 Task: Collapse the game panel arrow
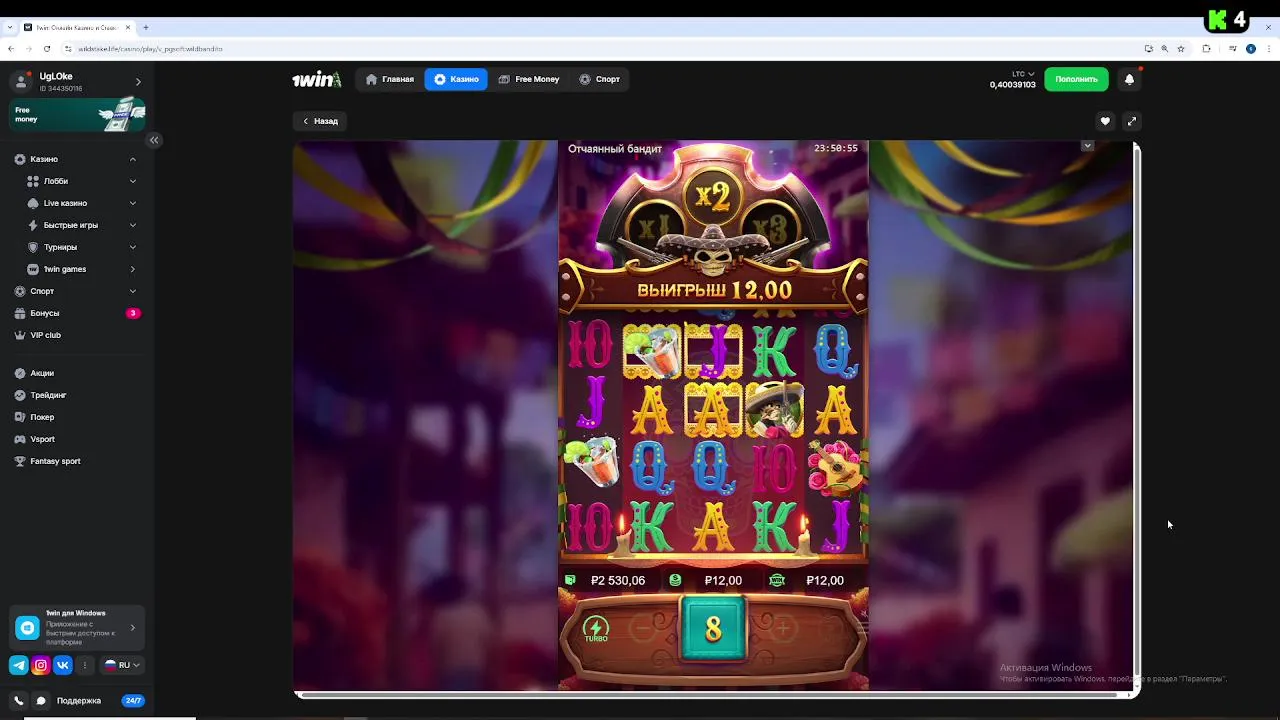pyautogui.click(x=1087, y=146)
